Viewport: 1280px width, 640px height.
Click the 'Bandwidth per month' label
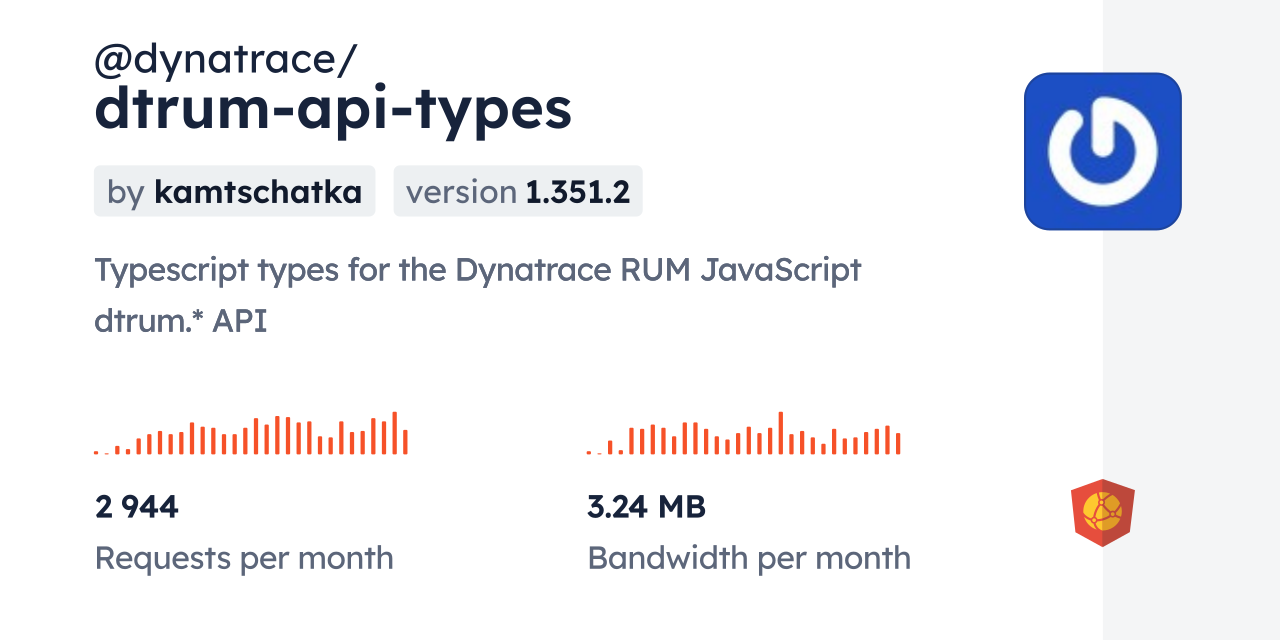[x=749, y=558]
